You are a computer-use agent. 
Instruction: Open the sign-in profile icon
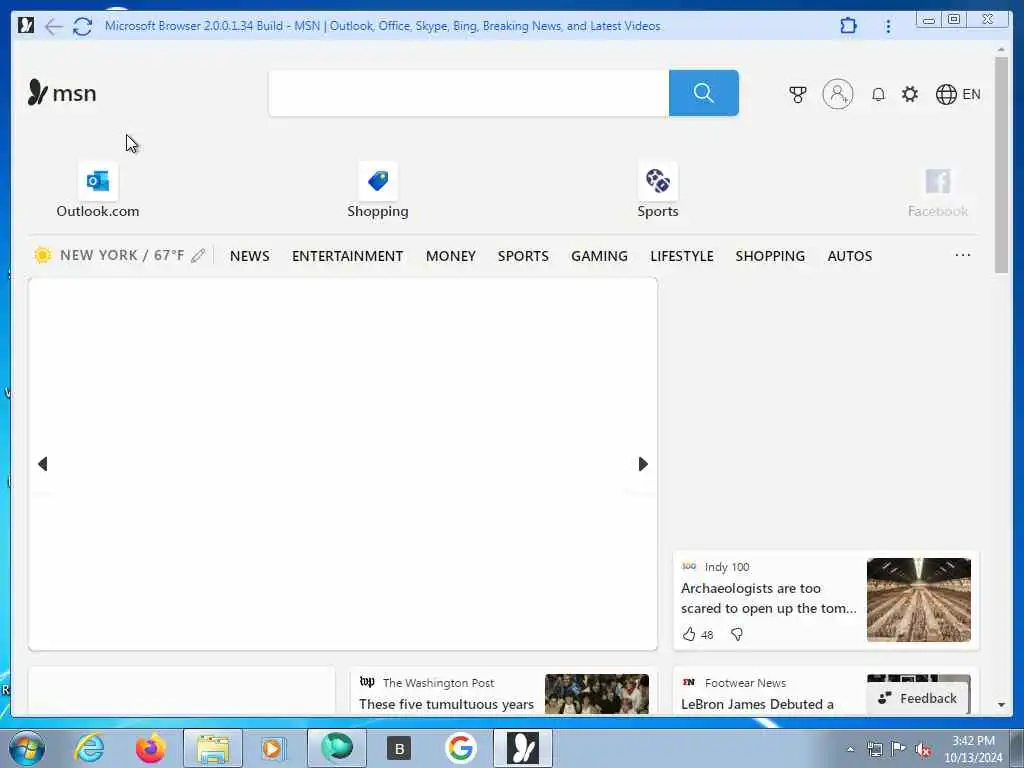click(837, 94)
